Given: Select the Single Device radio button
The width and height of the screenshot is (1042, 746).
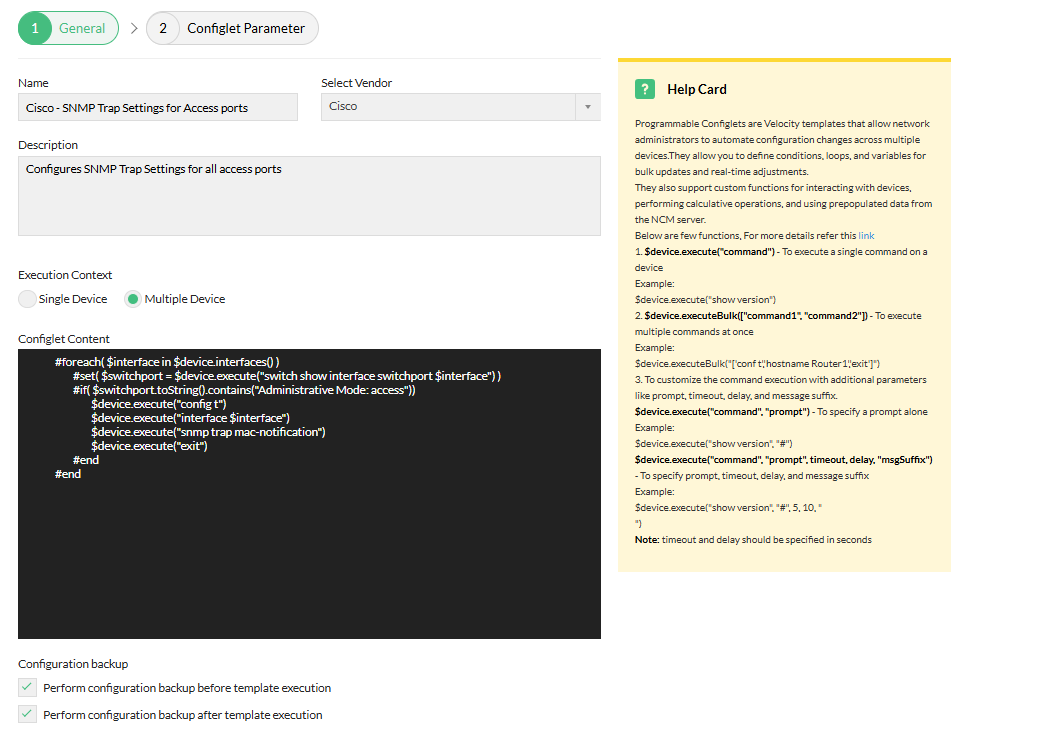Looking at the screenshot, I should coord(29,298).
